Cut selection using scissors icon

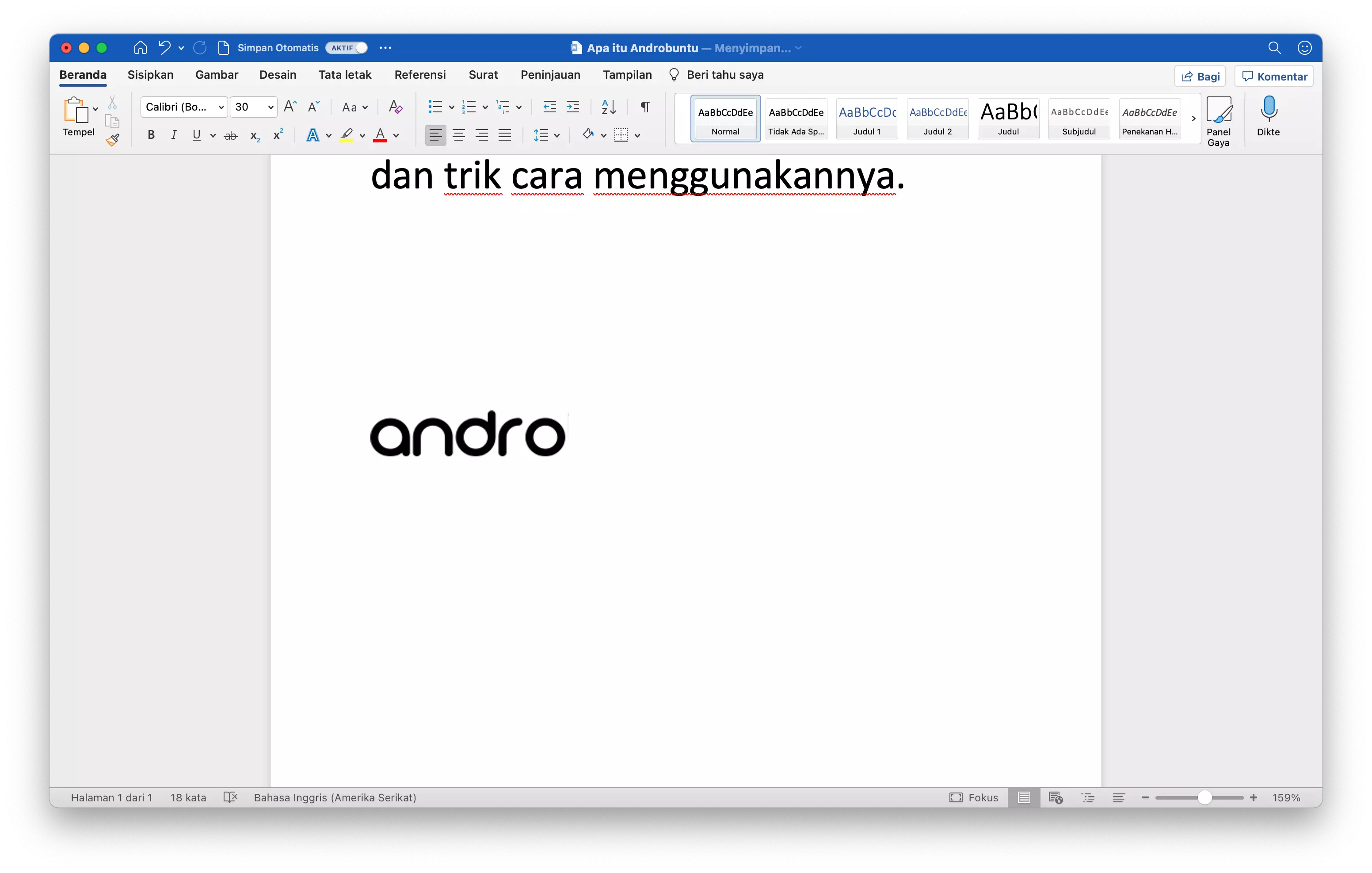(x=112, y=102)
